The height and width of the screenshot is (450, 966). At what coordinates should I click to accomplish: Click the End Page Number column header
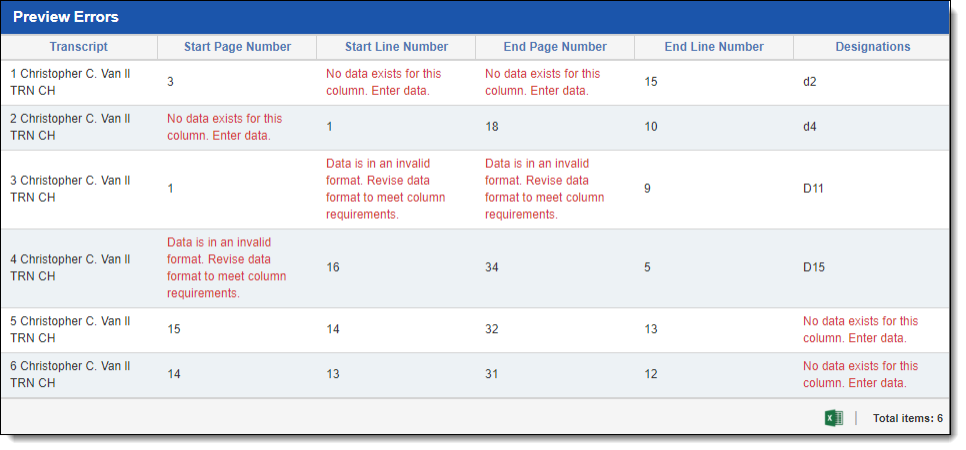[x=555, y=47]
